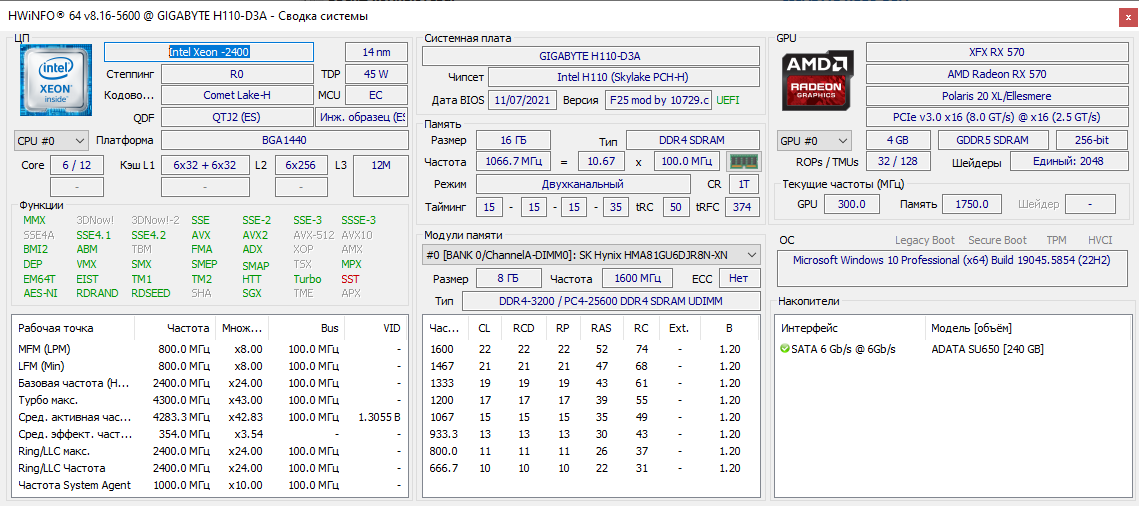This screenshot has height=506, width=1139.
Task: Click the TPM indicator
Action: click(1057, 240)
